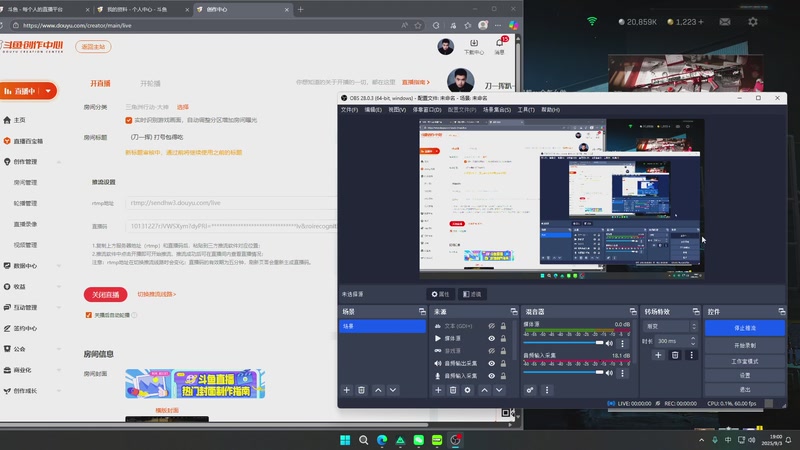Delete the selected scene with the trash icon
This screenshot has height=450, width=800.
coord(361,390)
